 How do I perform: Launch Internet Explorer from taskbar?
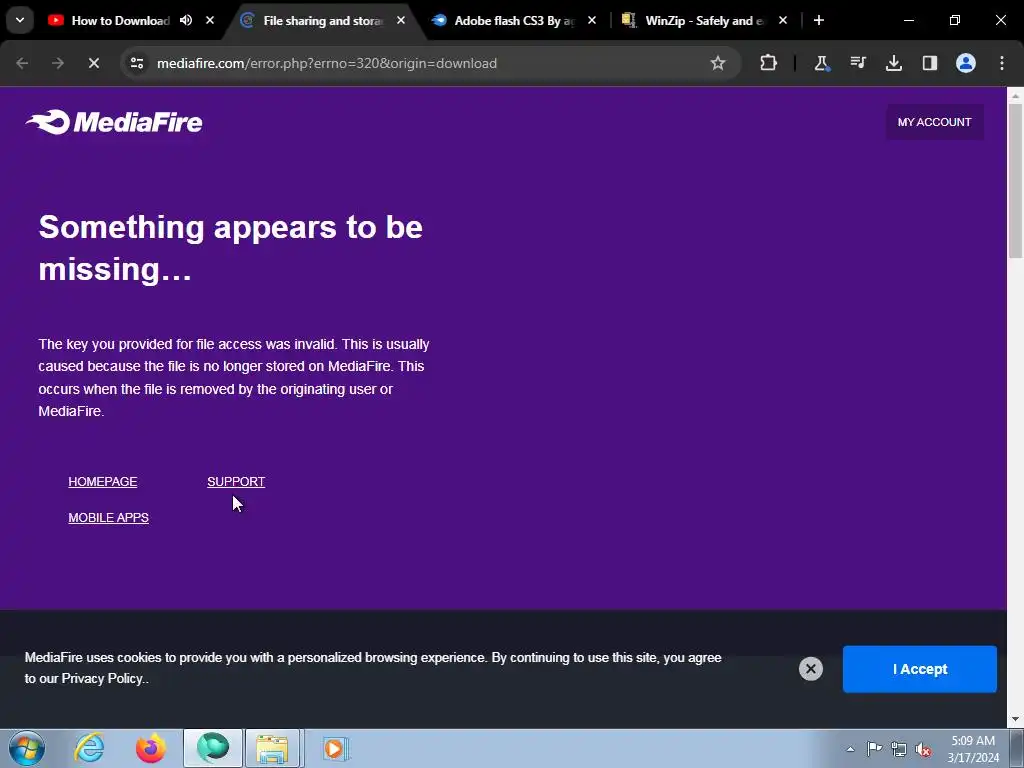click(x=89, y=748)
